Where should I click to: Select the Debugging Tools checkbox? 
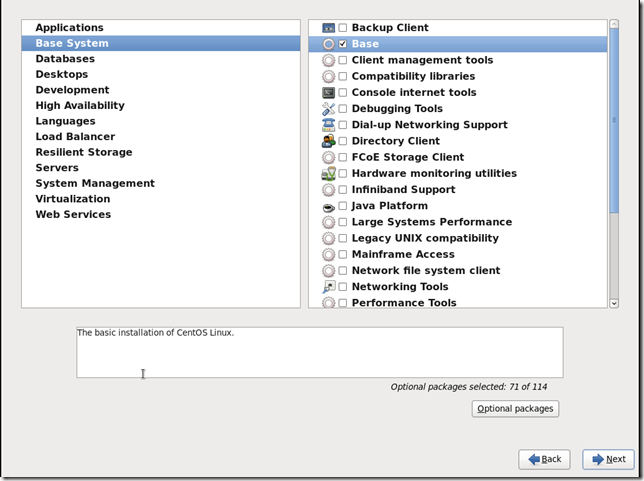[x=343, y=108]
